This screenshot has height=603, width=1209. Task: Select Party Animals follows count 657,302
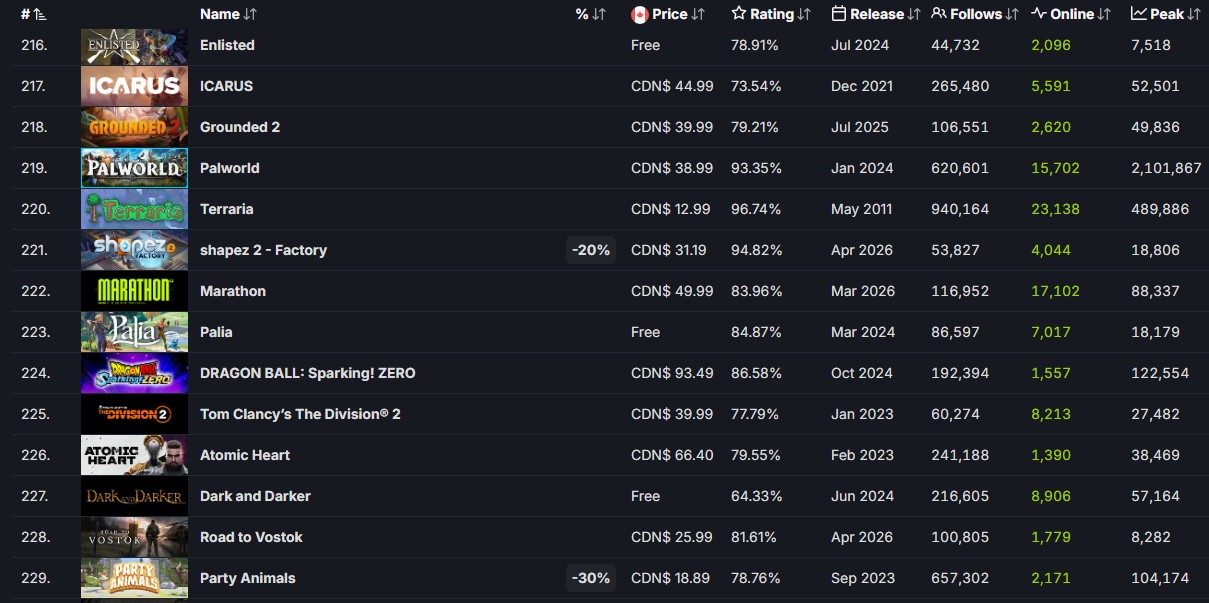(x=960, y=578)
